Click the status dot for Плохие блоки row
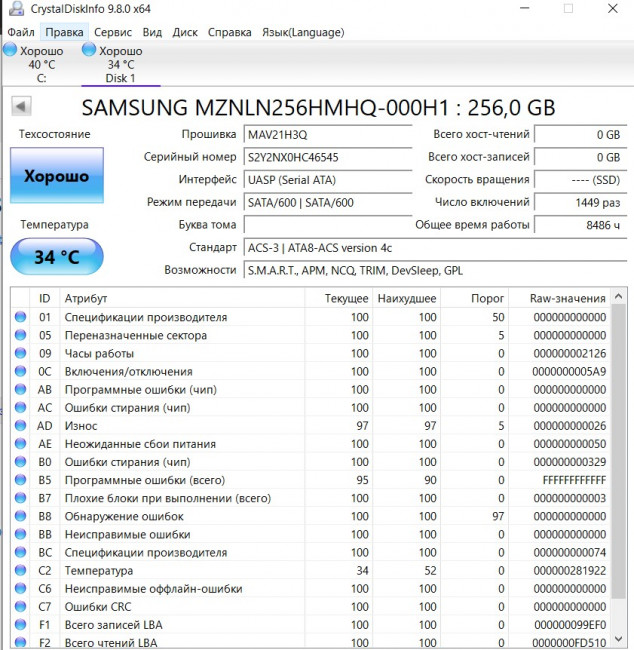Image resolution: width=634 pixels, height=650 pixels. [x=20, y=498]
